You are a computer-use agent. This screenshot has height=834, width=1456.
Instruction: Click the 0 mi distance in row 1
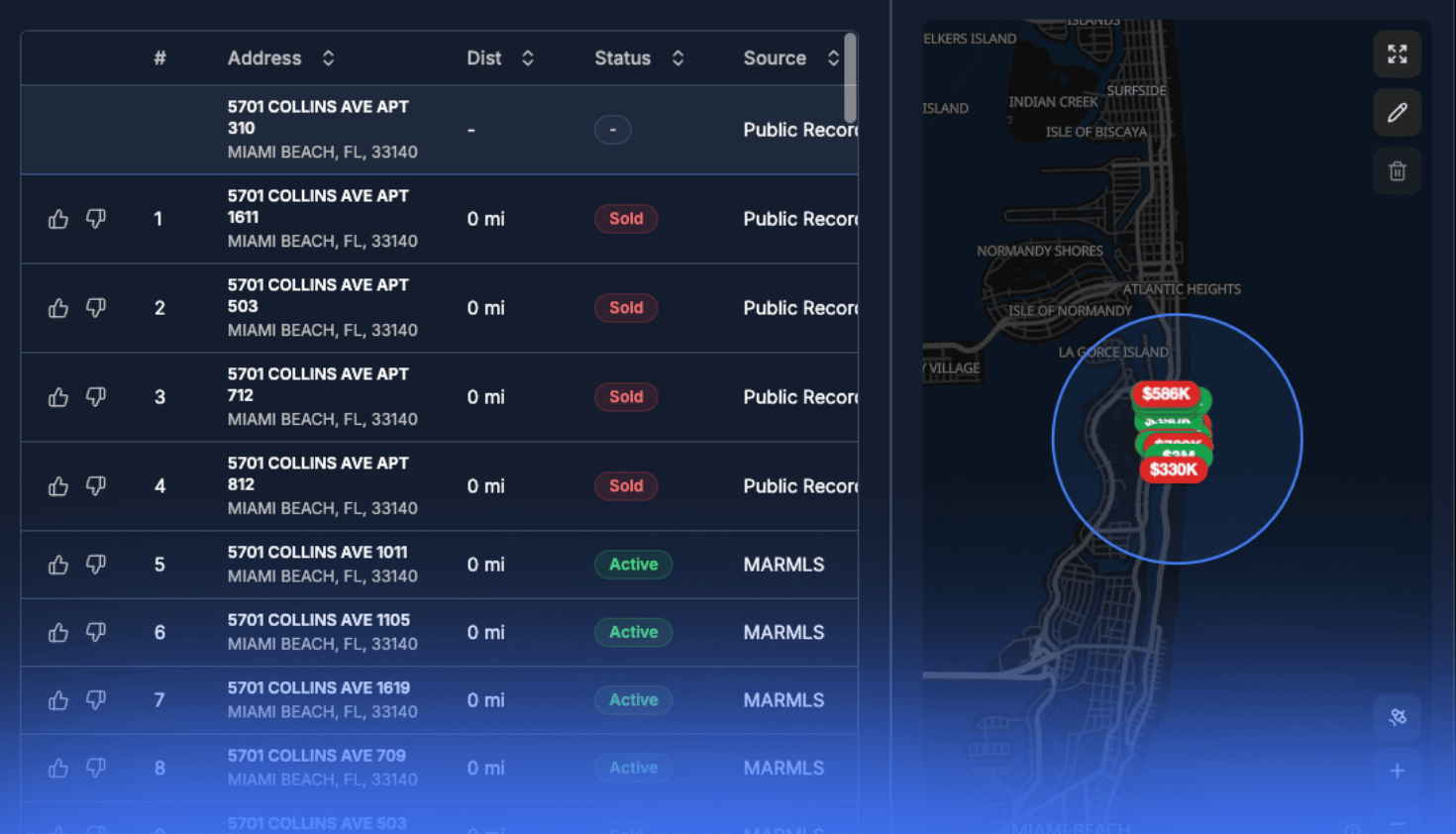485,219
